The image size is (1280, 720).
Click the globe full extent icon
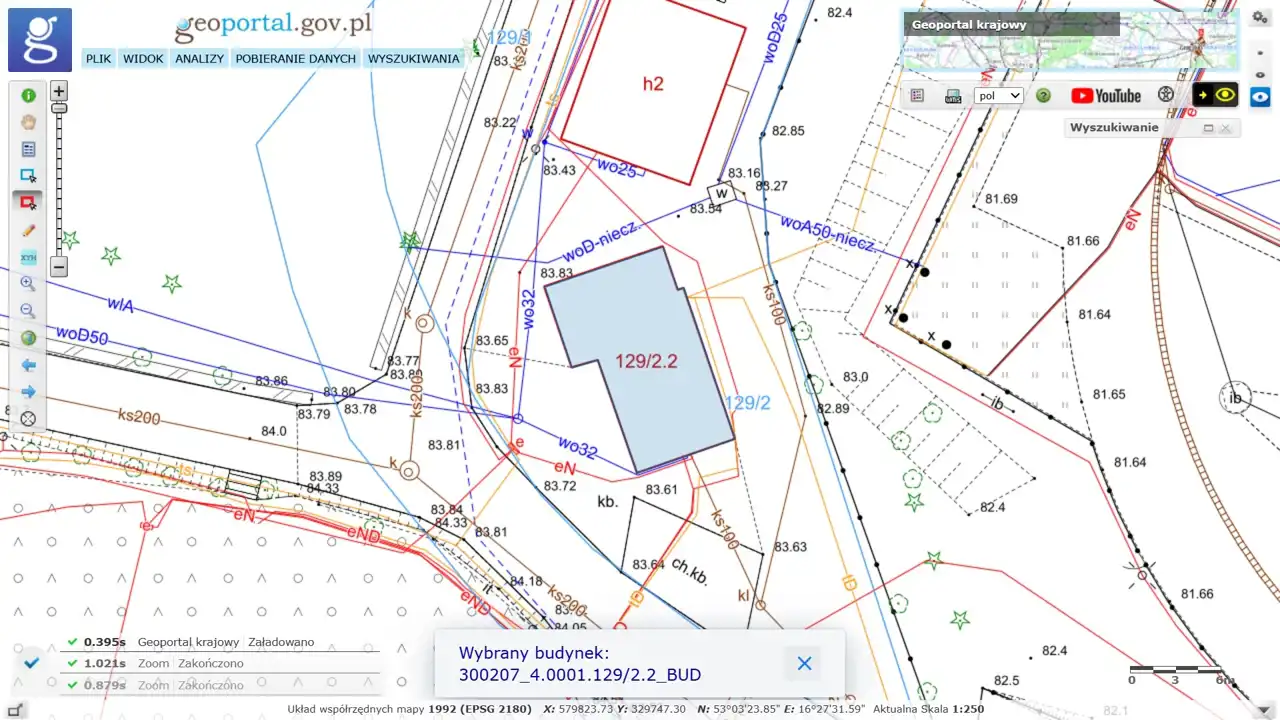point(28,338)
